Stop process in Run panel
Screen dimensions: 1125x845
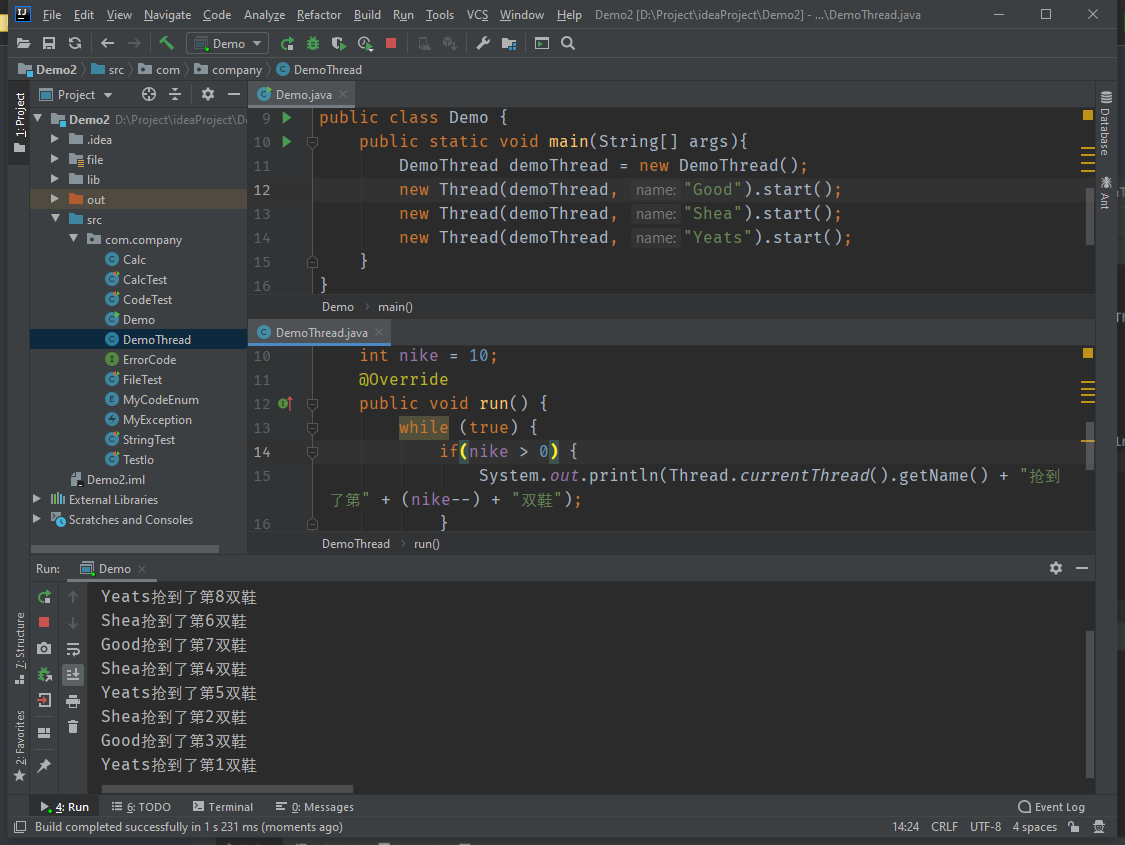tap(44, 623)
